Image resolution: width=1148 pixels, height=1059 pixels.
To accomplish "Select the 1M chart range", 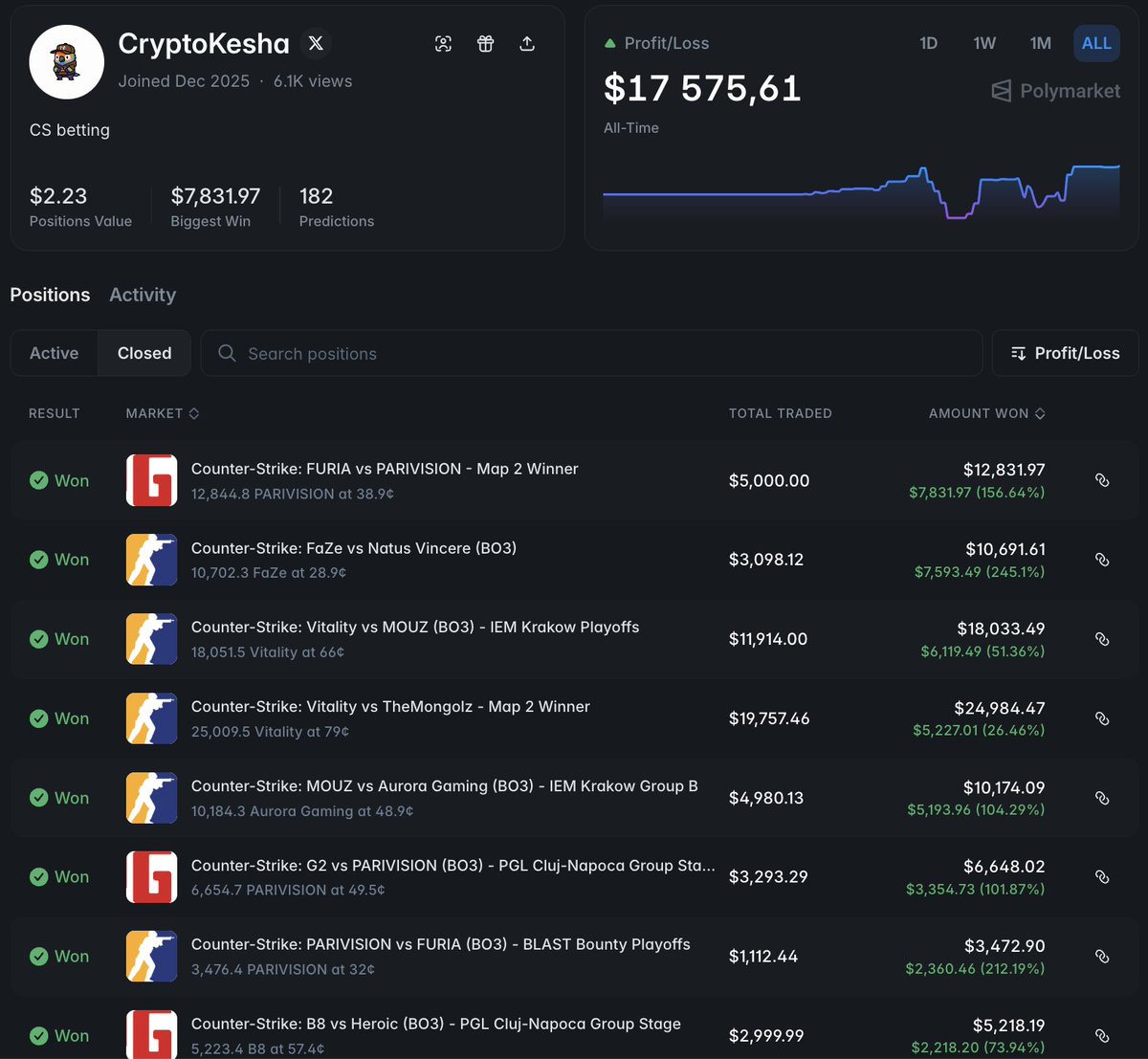I will (1041, 43).
